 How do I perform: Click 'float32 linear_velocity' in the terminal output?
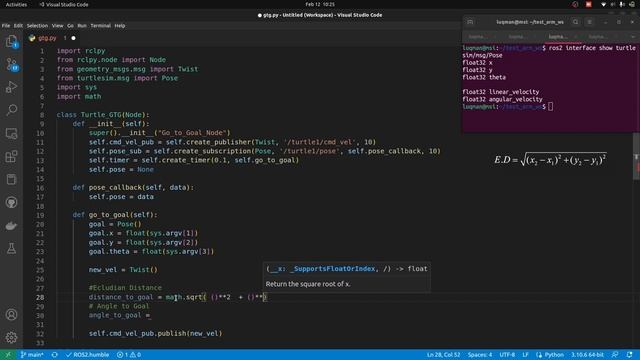click(500, 92)
